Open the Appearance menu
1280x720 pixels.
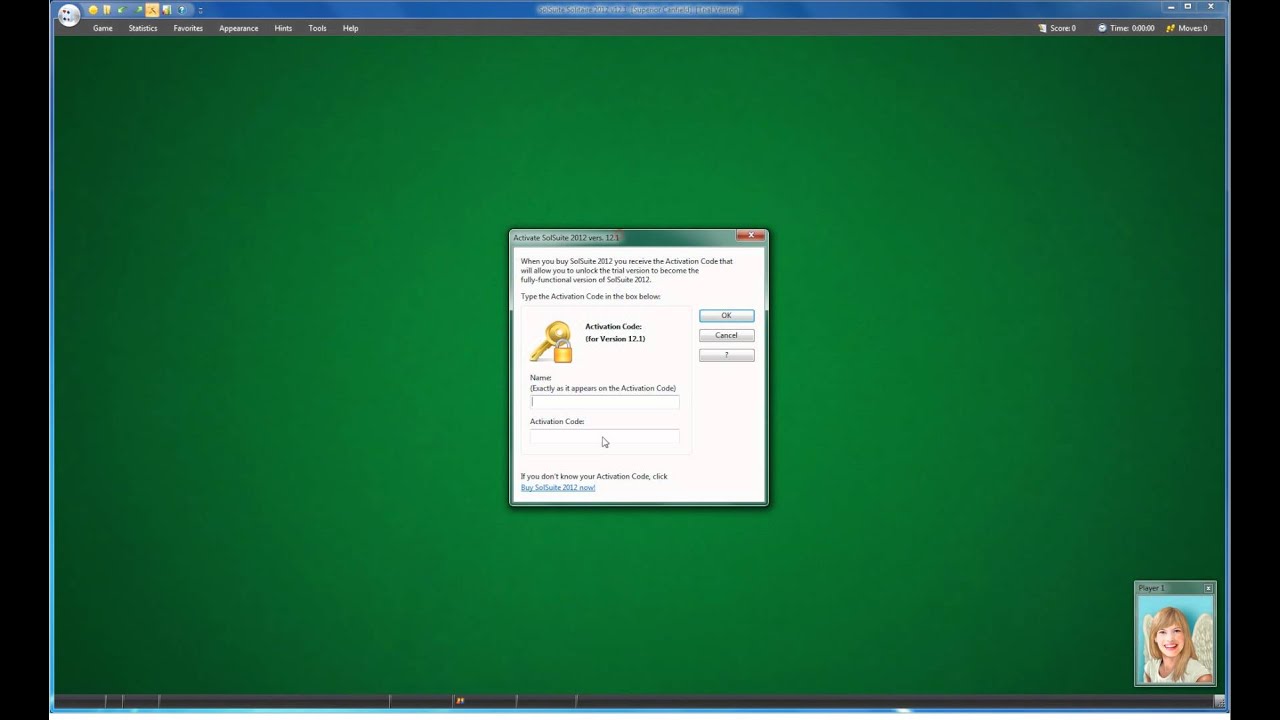click(x=239, y=28)
